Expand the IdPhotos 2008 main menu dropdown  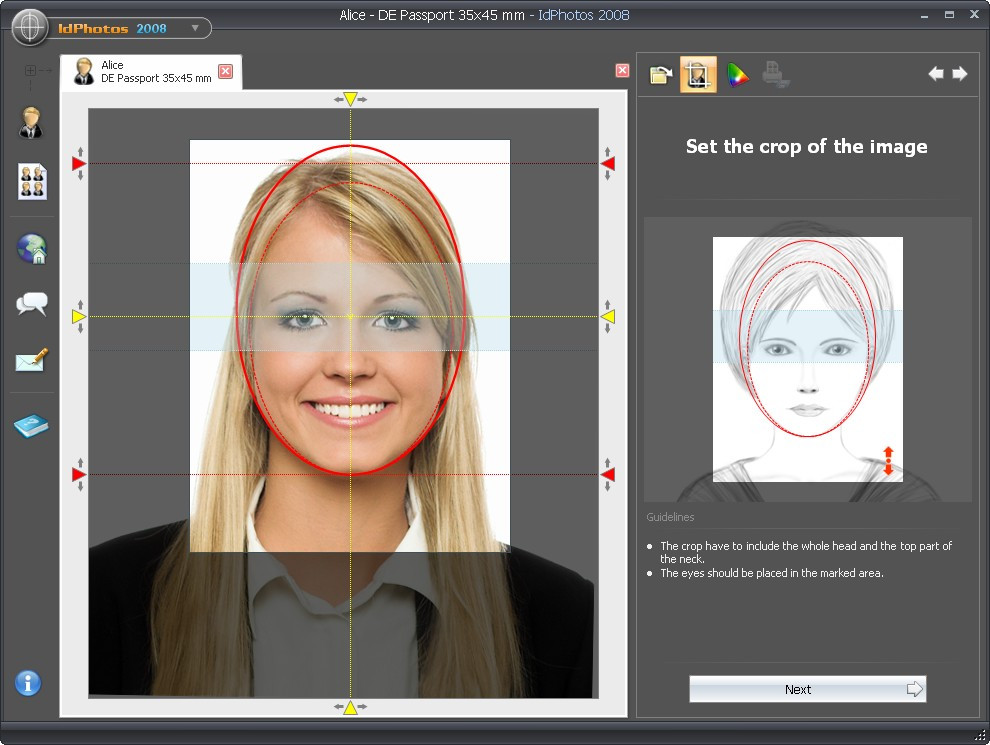click(195, 28)
